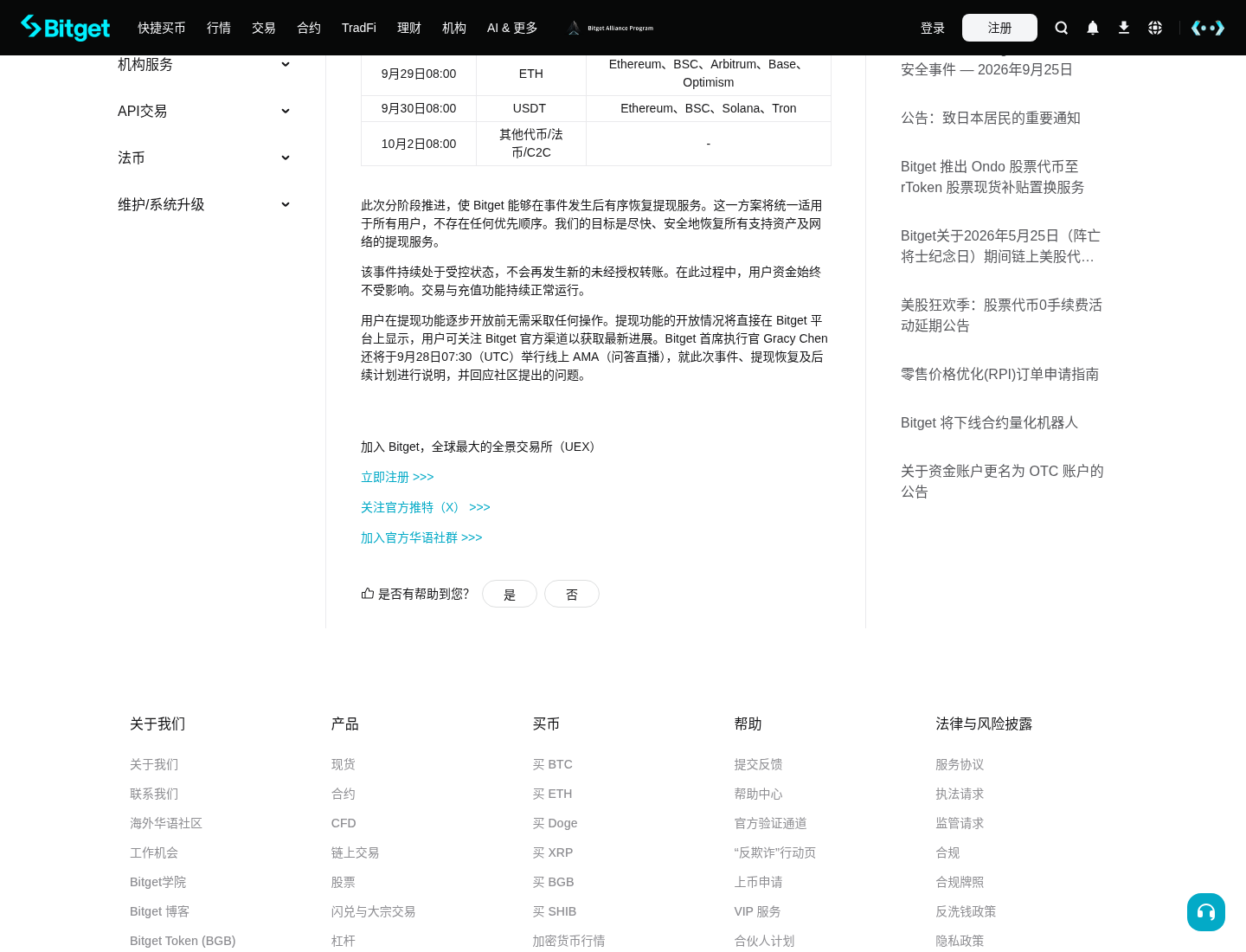Click footer link 合规牌照
1246x952 pixels.
click(960, 882)
